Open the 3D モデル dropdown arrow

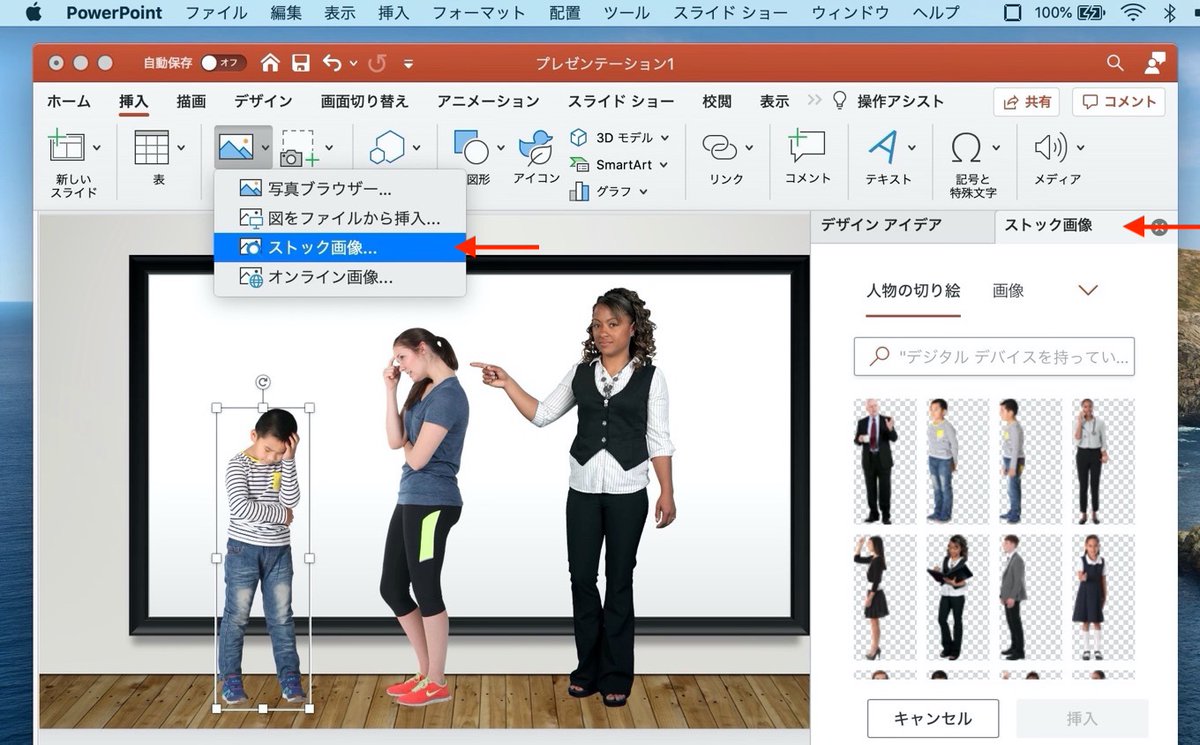[665, 137]
